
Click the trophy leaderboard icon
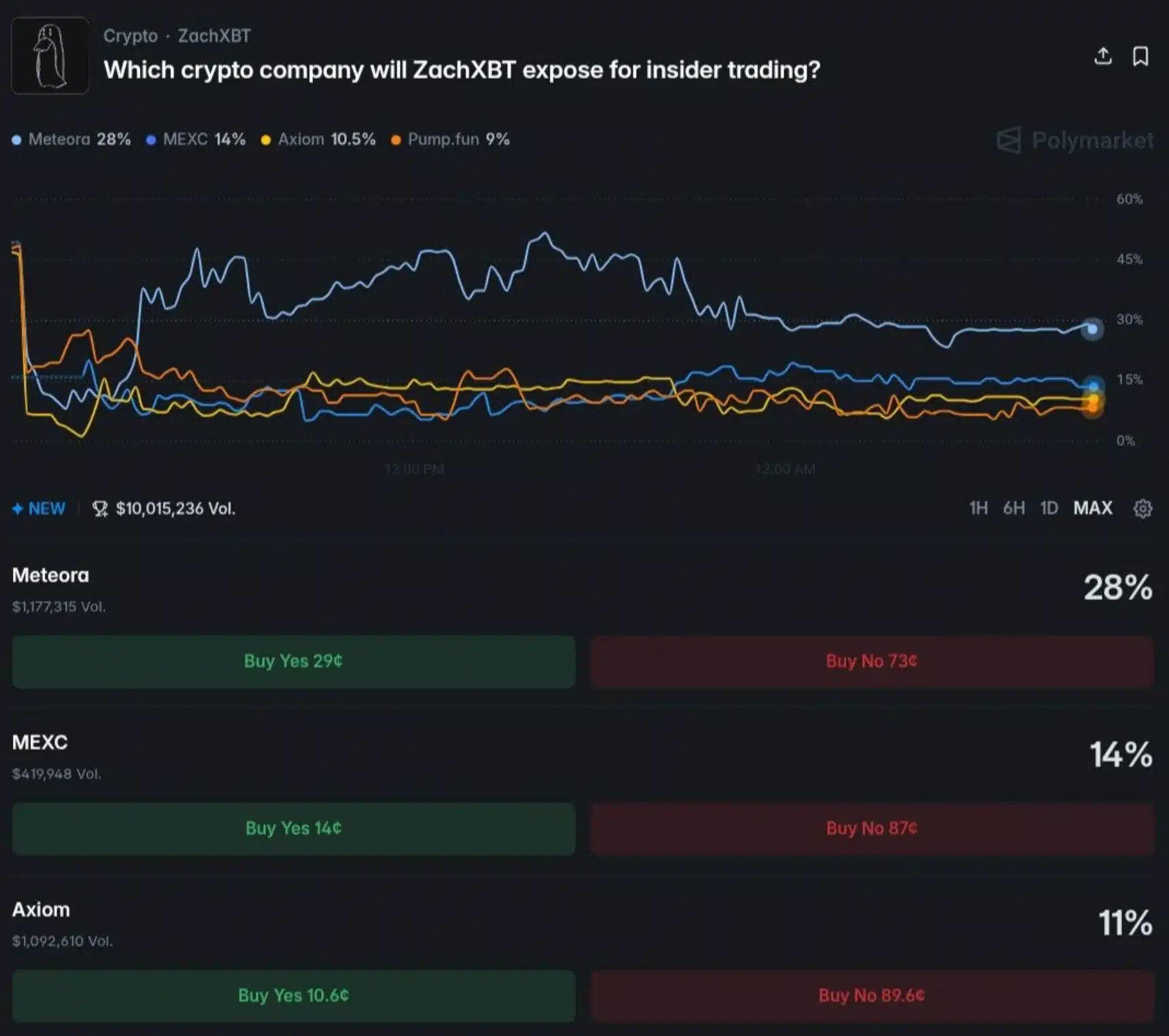pyautogui.click(x=99, y=508)
